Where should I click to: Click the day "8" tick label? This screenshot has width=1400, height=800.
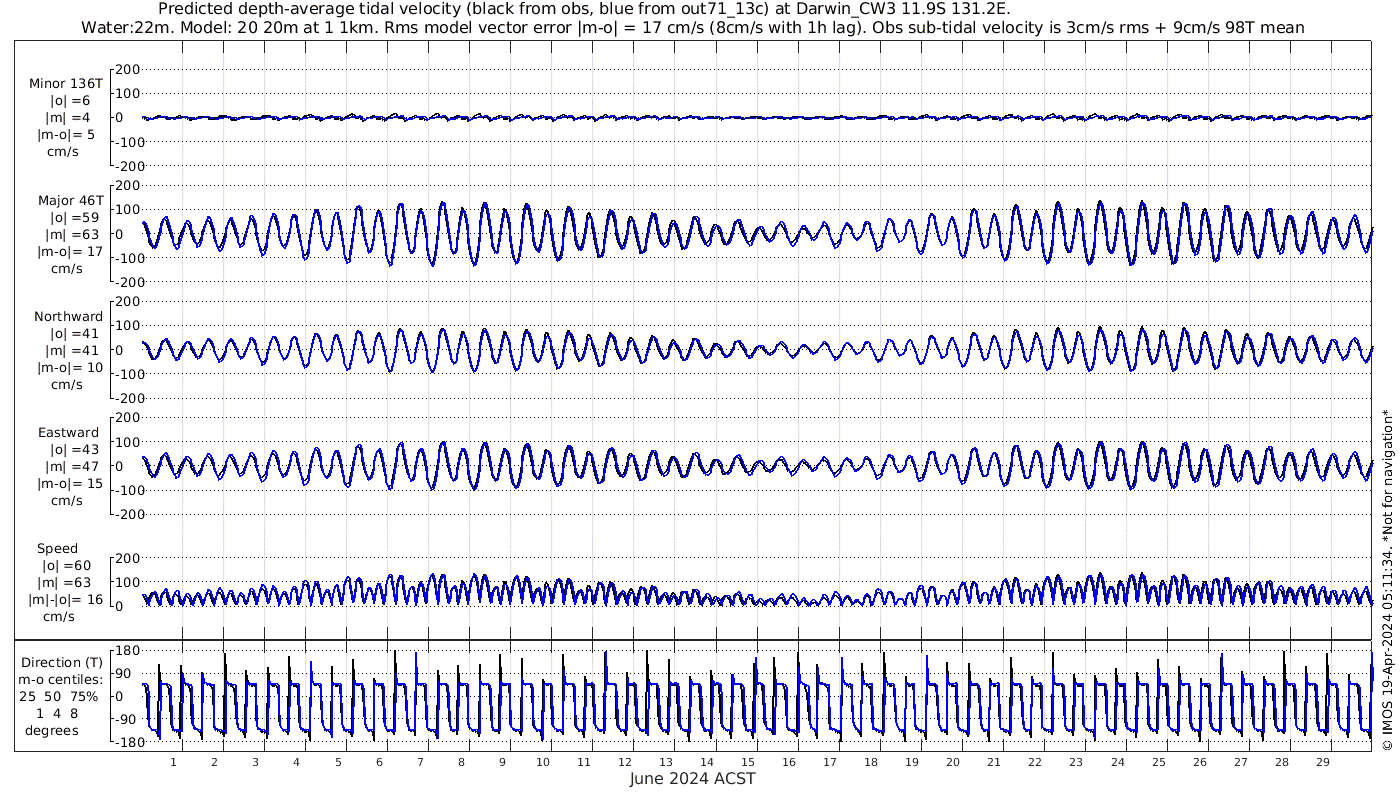[461, 762]
